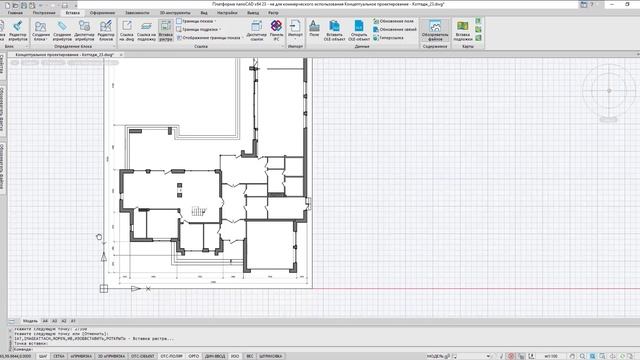Image resolution: width=640 pixels, height=360 pixels.
Task: Open the Настройки ribbon tab
Action: click(227, 13)
